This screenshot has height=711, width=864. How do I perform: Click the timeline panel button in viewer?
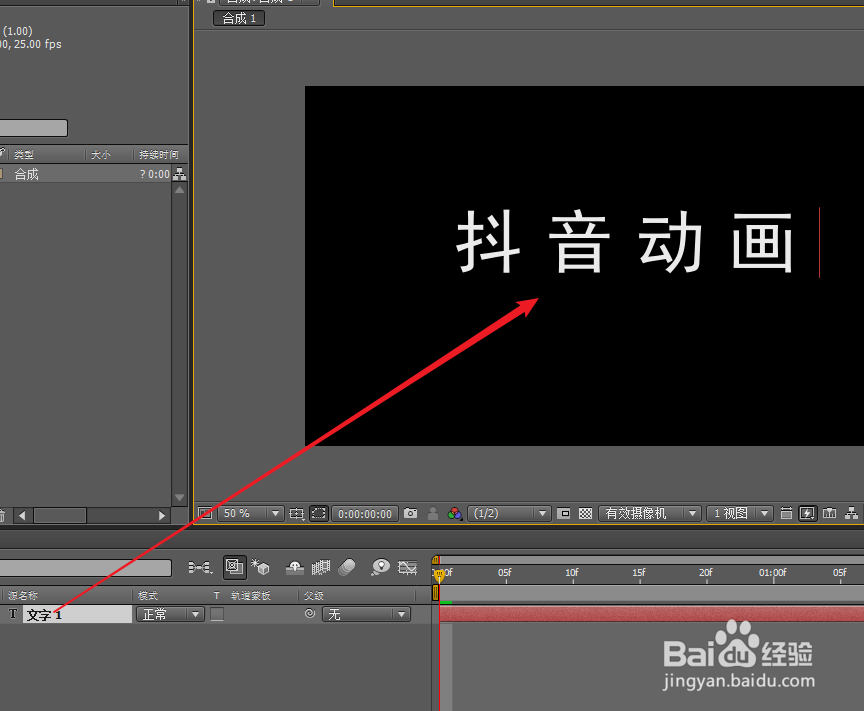tap(829, 514)
